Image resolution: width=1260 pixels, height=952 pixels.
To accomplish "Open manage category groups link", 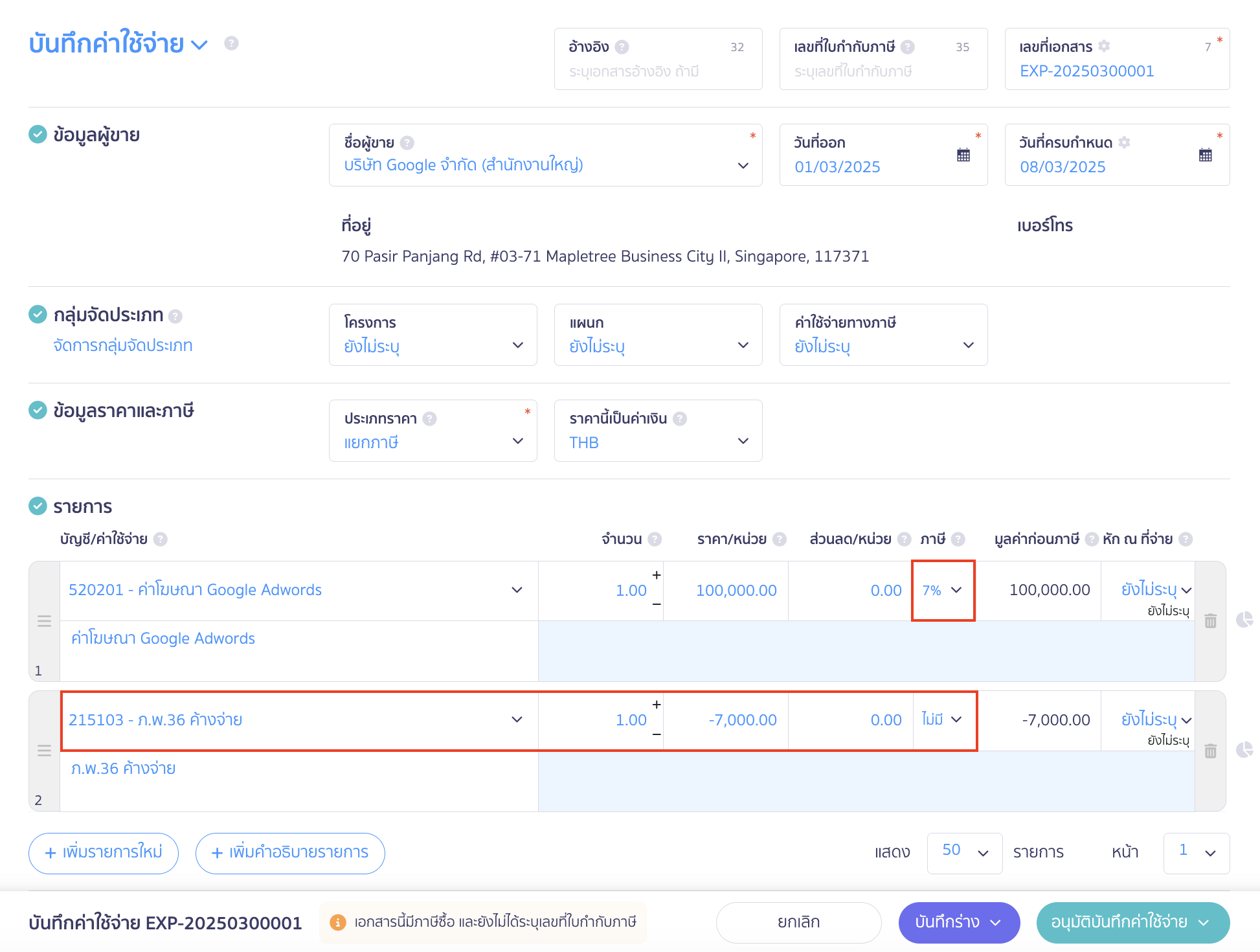I will (x=123, y=345).
